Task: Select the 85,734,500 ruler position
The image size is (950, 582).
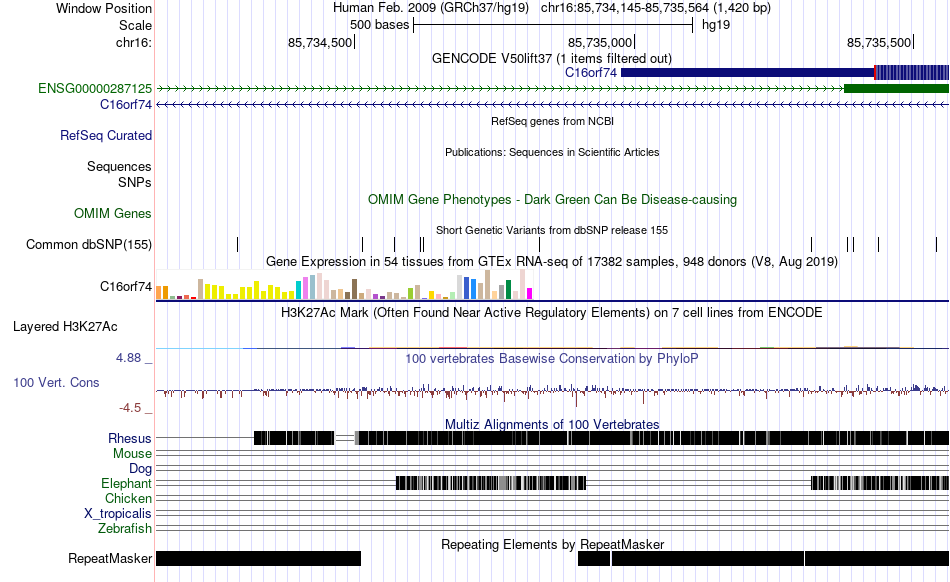Action: (320, 42)
